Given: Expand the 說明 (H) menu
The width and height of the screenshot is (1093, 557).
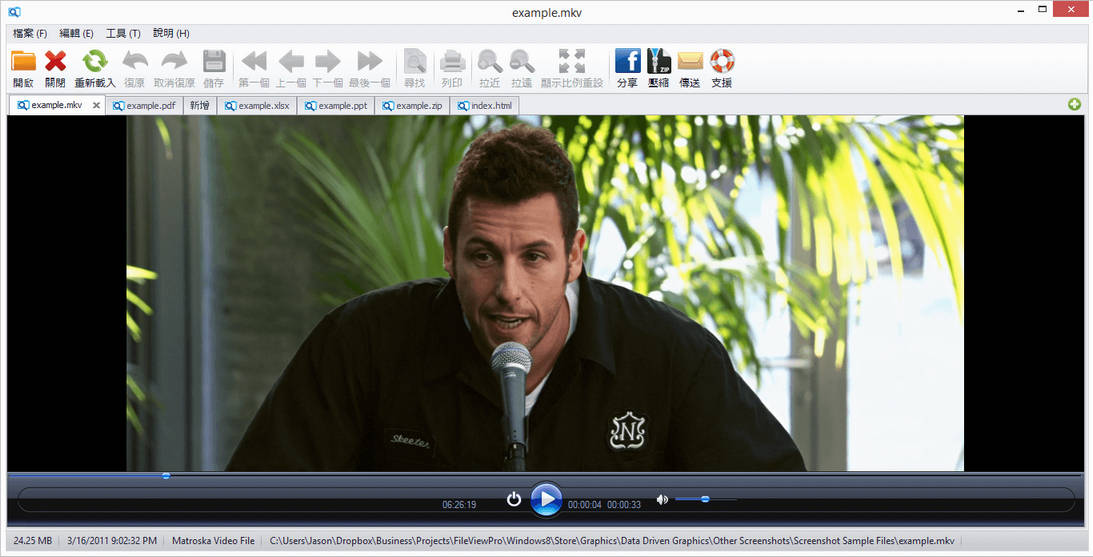Looking at the screenshot, I should tap(171, 33).
